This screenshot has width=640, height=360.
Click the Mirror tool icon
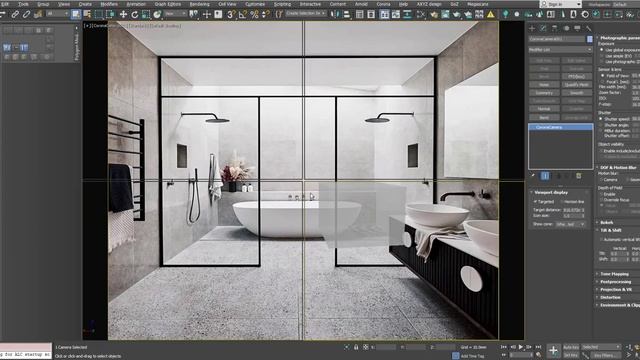[x=335, y=14]
